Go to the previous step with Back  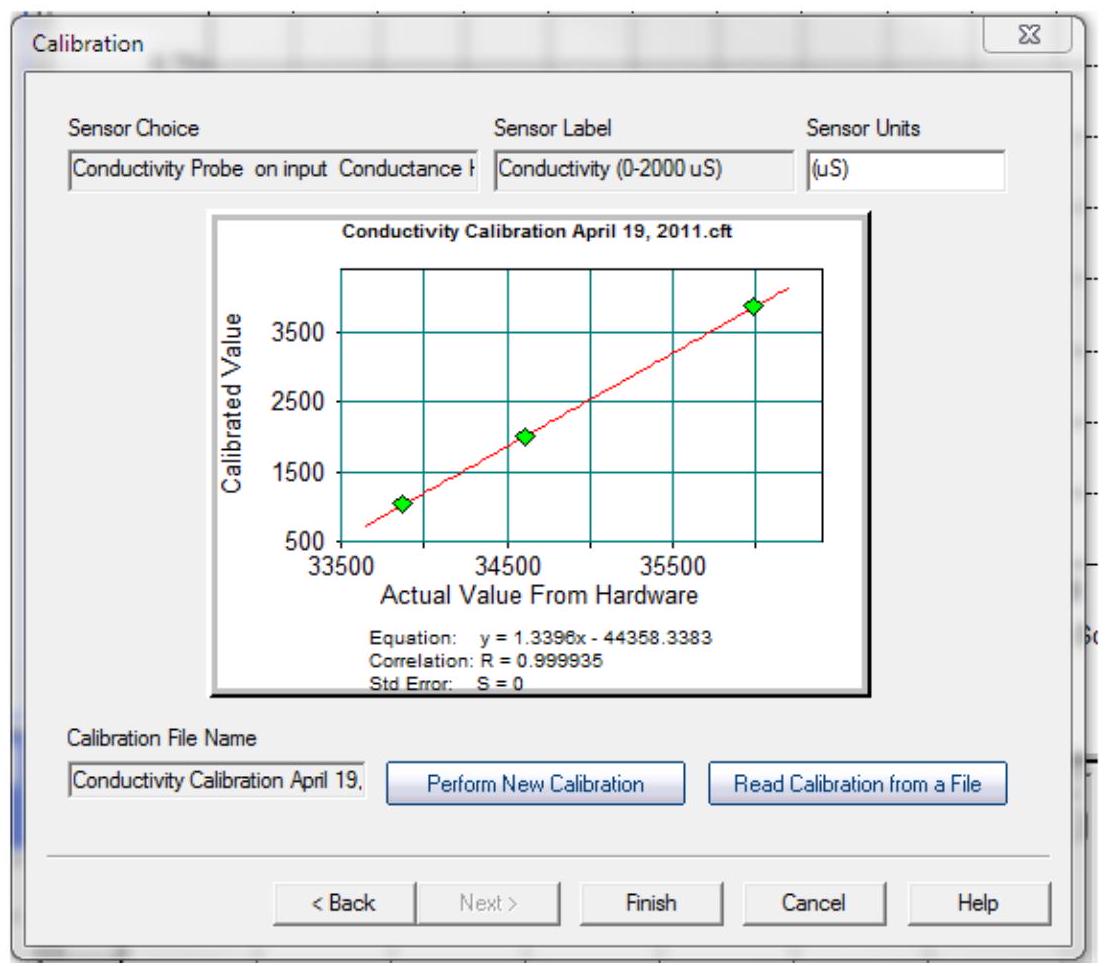click(x=343, y=903)
